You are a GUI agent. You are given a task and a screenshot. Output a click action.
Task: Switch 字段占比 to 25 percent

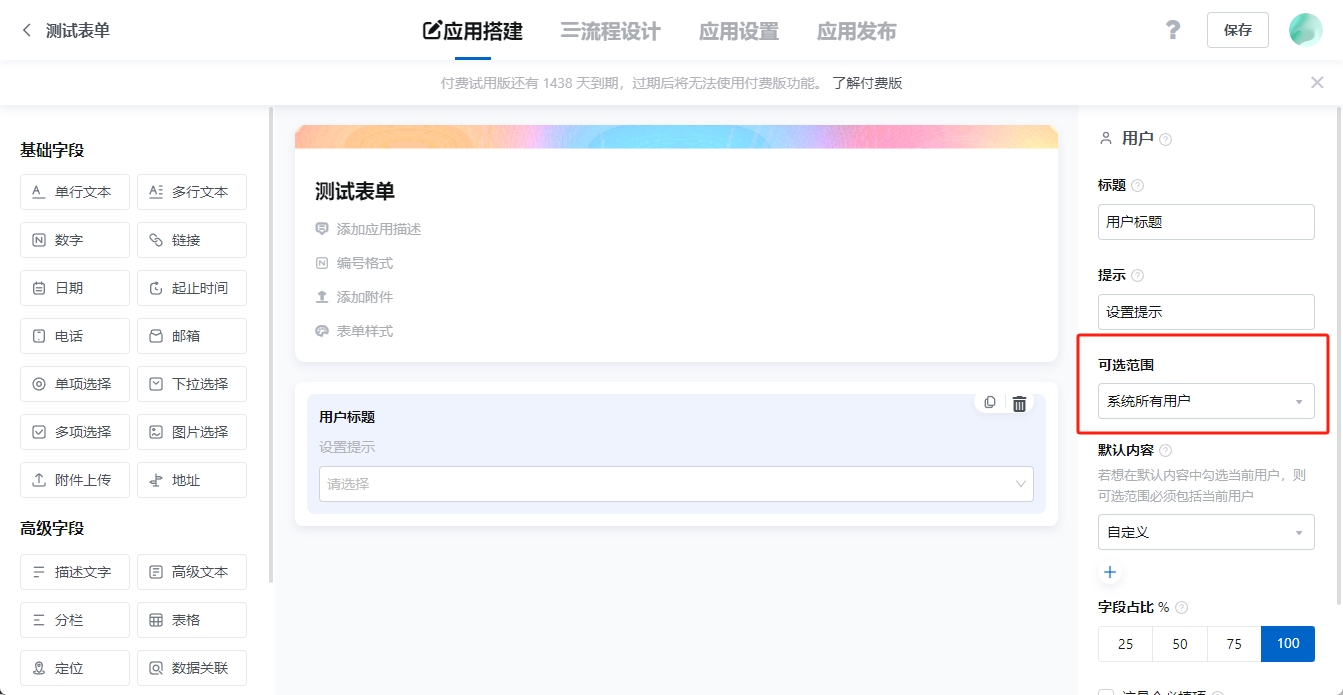1124,643
